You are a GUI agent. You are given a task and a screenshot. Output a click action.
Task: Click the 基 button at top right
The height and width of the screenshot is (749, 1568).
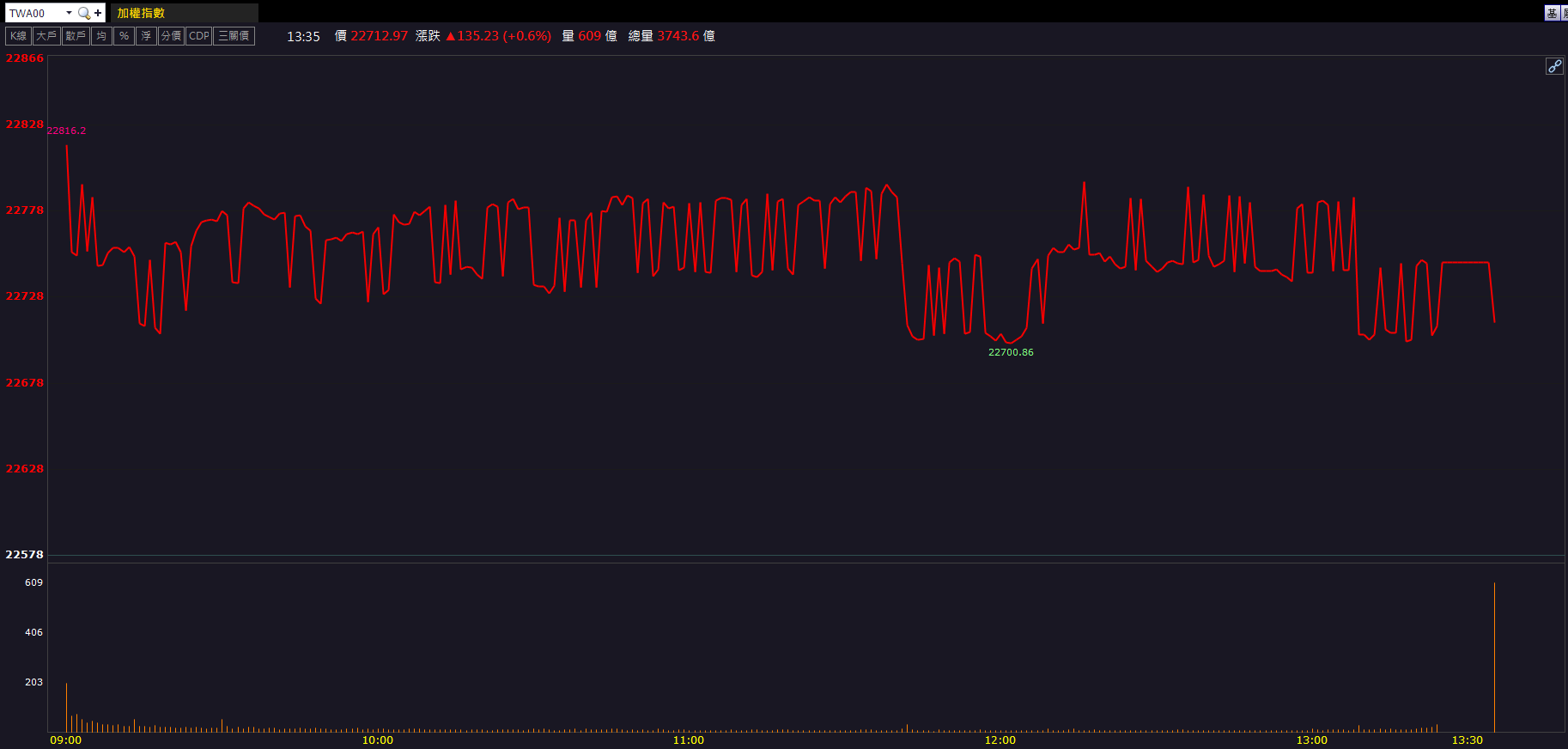(1552, 13)
